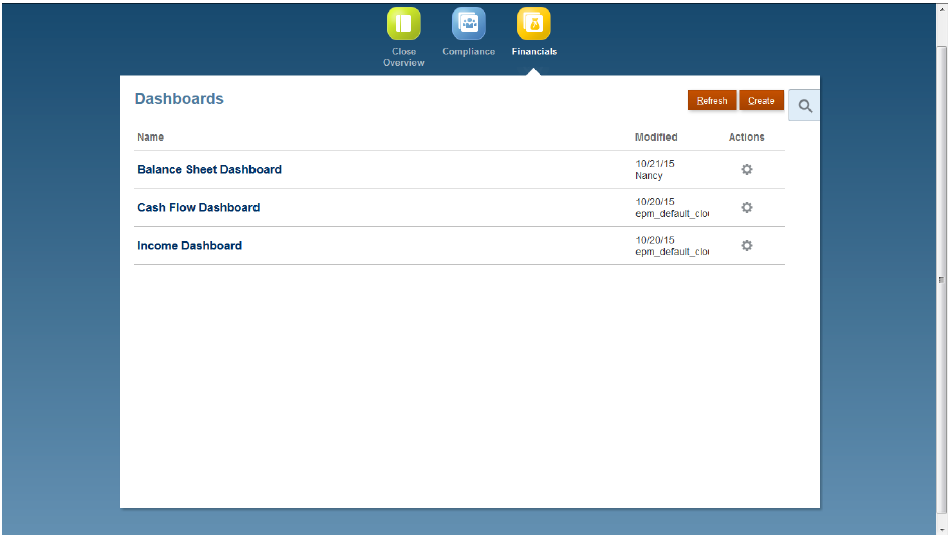
Task: Open the Compliance icon
Action: (468, 24)
